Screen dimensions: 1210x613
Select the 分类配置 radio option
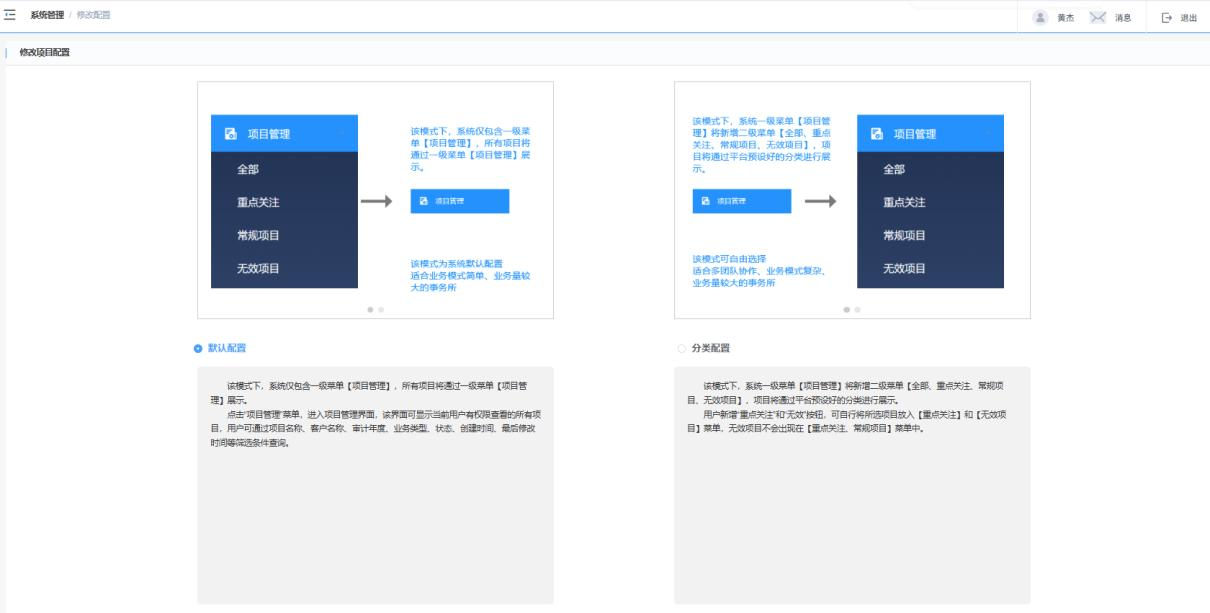point(682,348)
